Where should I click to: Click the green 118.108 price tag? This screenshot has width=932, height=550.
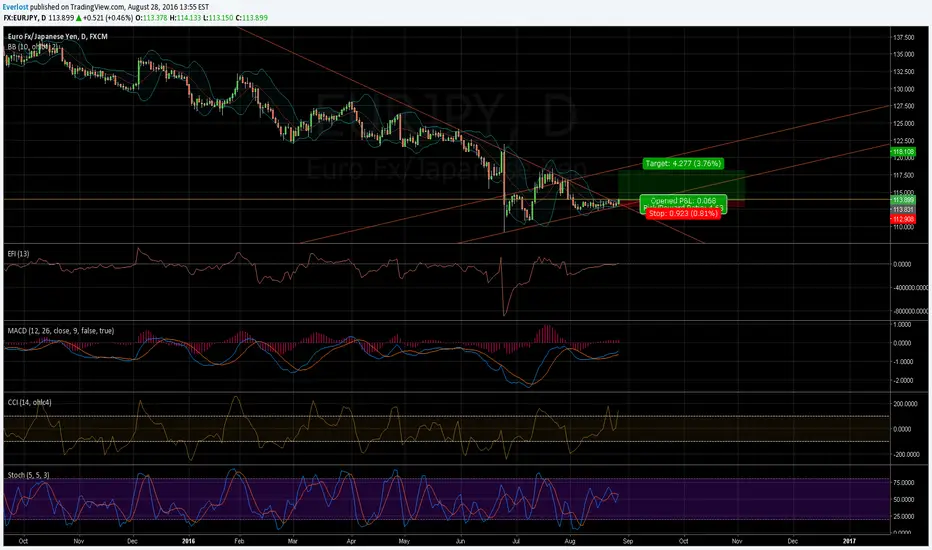pyautogui.click(x=903, y=152)
